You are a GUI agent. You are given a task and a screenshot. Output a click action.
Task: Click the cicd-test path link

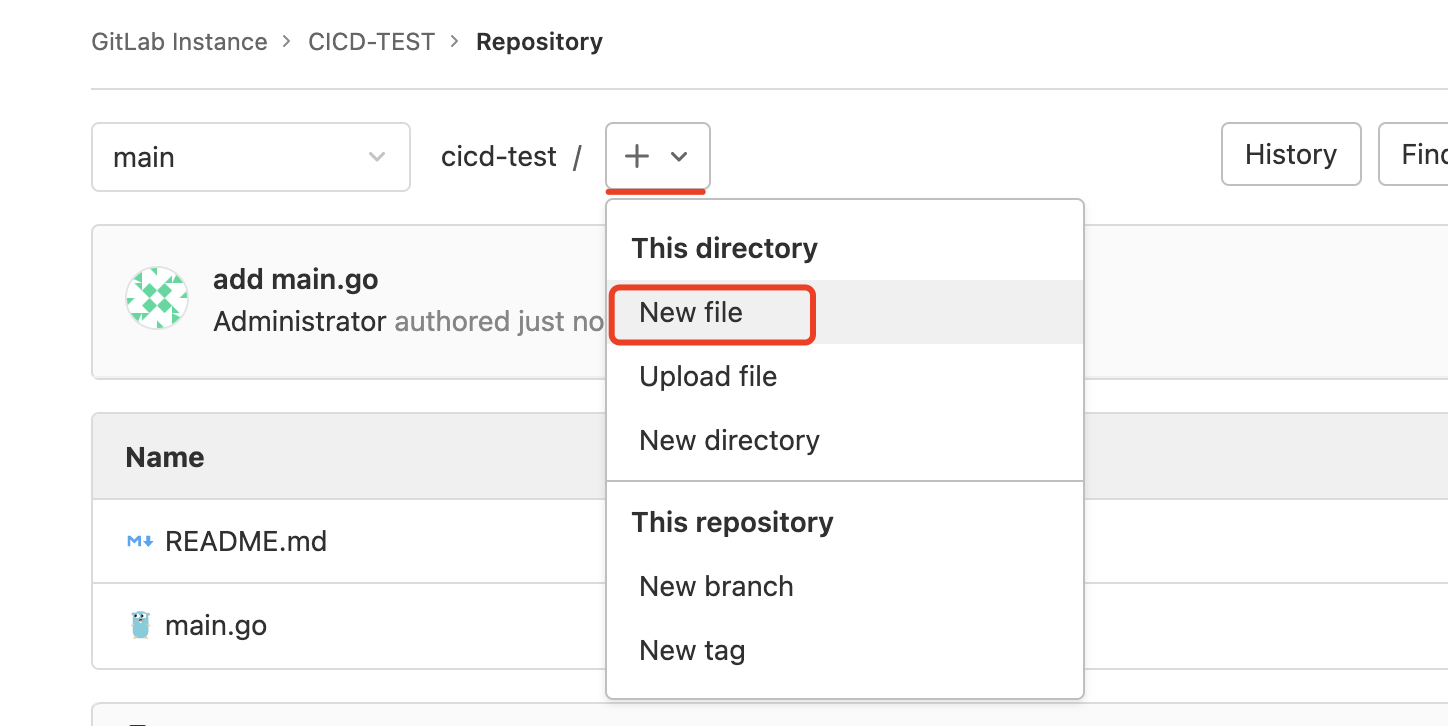click(498, 157)
